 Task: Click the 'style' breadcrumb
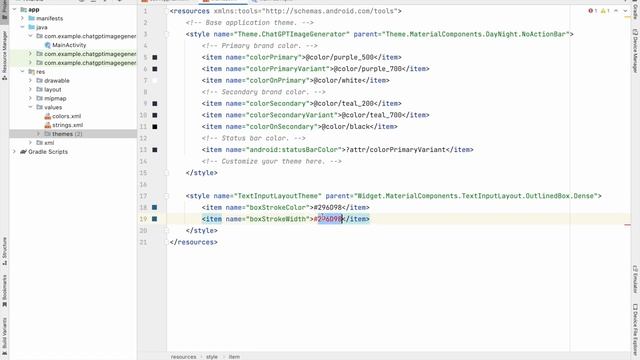[x=211, y=357]
